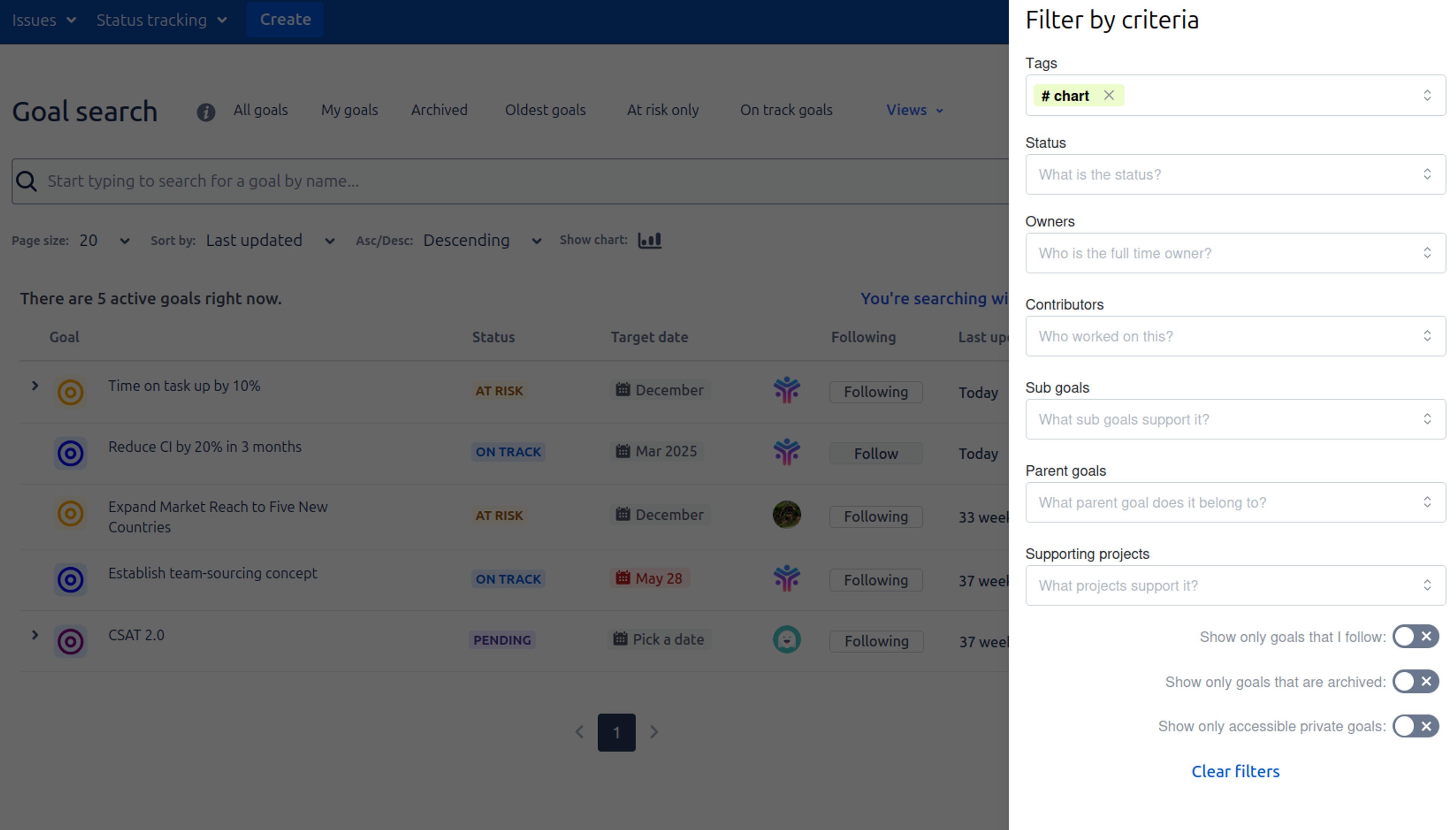This screenshot has height=830, width=1456.
Task: Open the Views dropdown menu
Action: pyautogui.click(x=914, y=110)
